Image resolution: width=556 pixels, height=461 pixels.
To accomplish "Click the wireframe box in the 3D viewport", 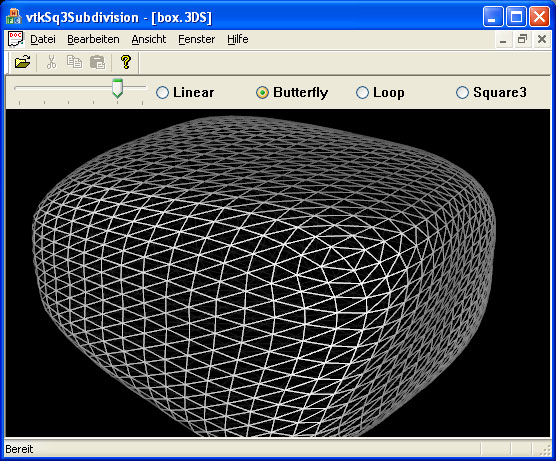I will coord(264,277).
